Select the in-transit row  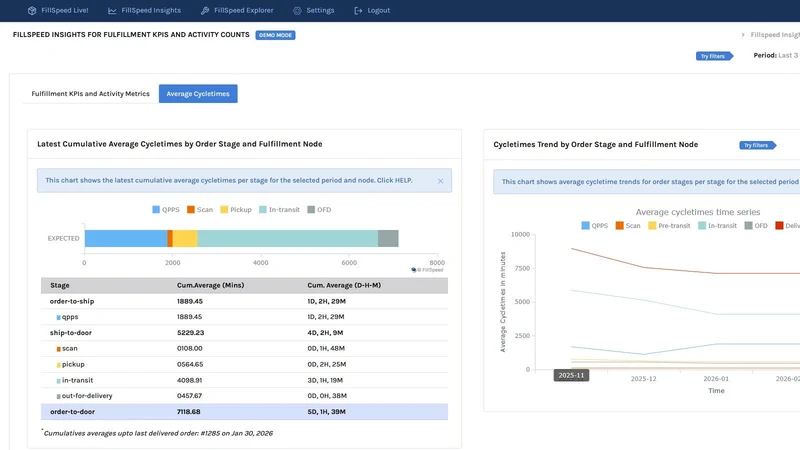pyautogui.click(x=244, y=380)
